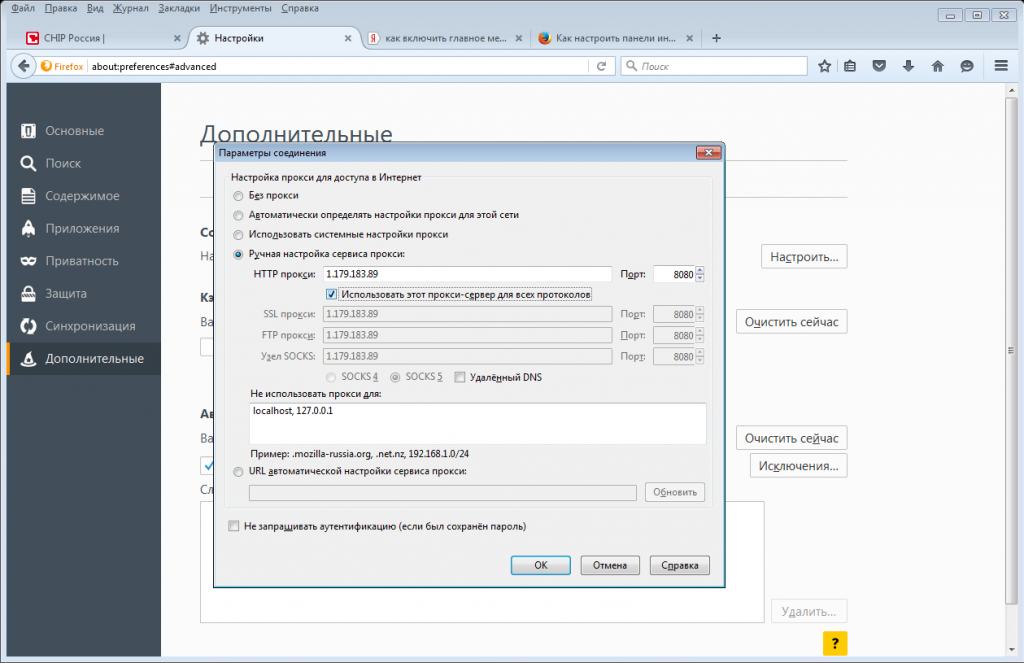This screenshot has width=1024, height=663.
Task: Uncheck 'Использовать этот прокси-сервер для всех протоколов'
Action: [x=332, y=294]
